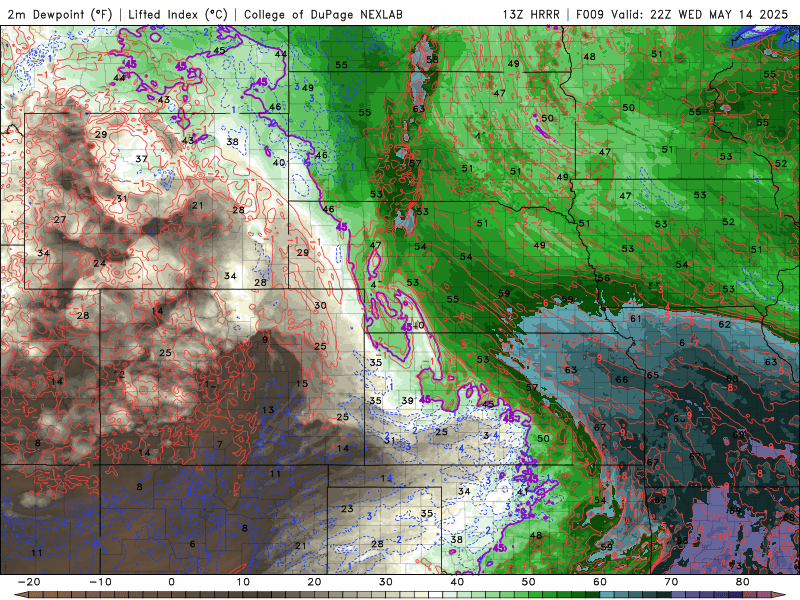Click the "15" dewpoint value on map
Viewport: 800px width, 600px height.
[x=302, y=384]
